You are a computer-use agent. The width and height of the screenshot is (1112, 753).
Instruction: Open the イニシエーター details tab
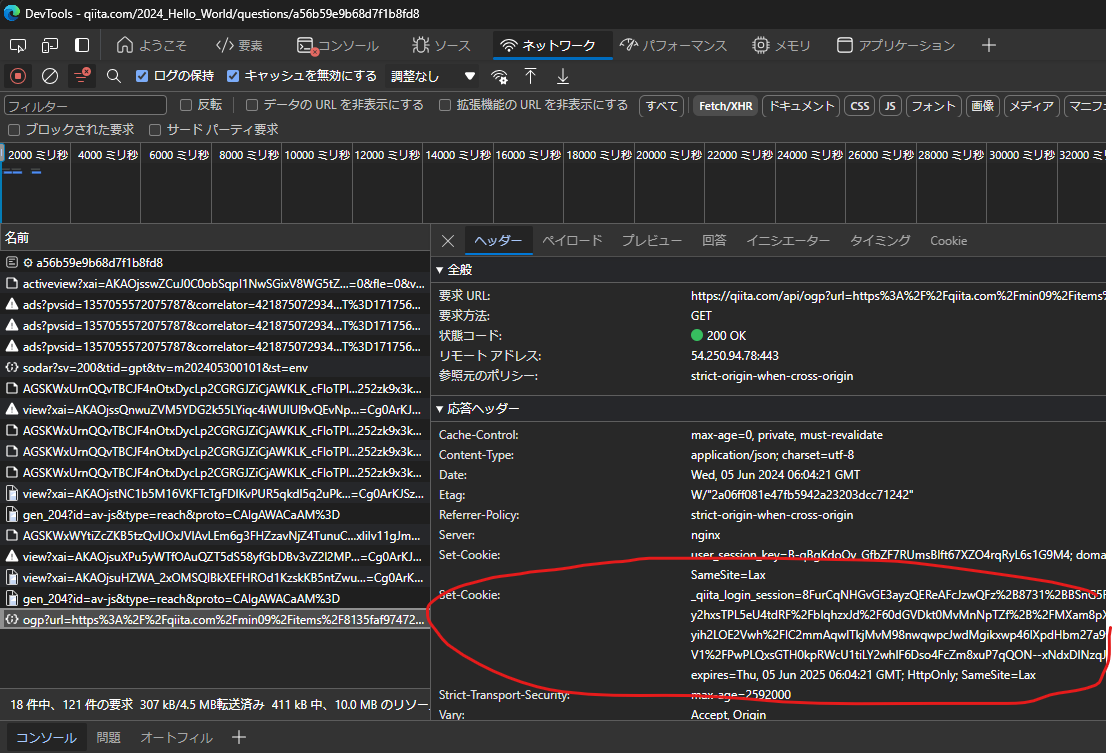click(x=788, y=241)
